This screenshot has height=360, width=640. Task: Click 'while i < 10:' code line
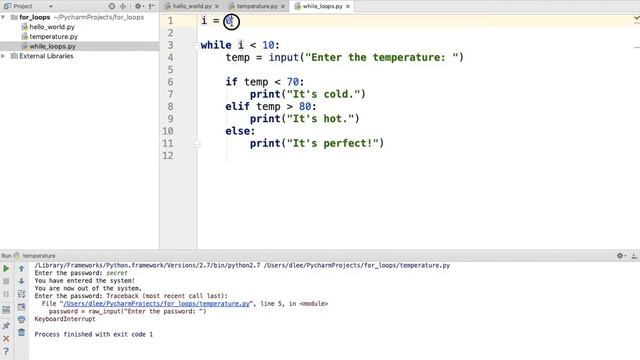[240, 45]
